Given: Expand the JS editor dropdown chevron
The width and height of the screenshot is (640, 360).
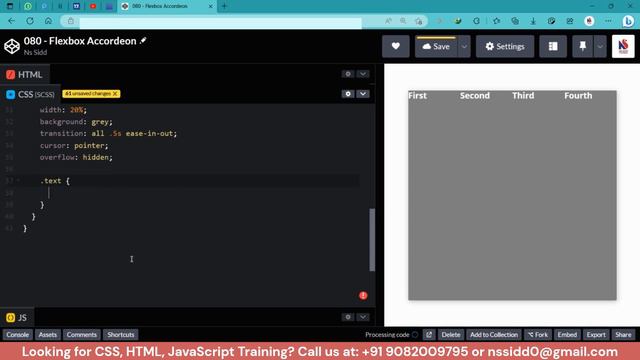Looking at the screenshot, I should (363, 317).
